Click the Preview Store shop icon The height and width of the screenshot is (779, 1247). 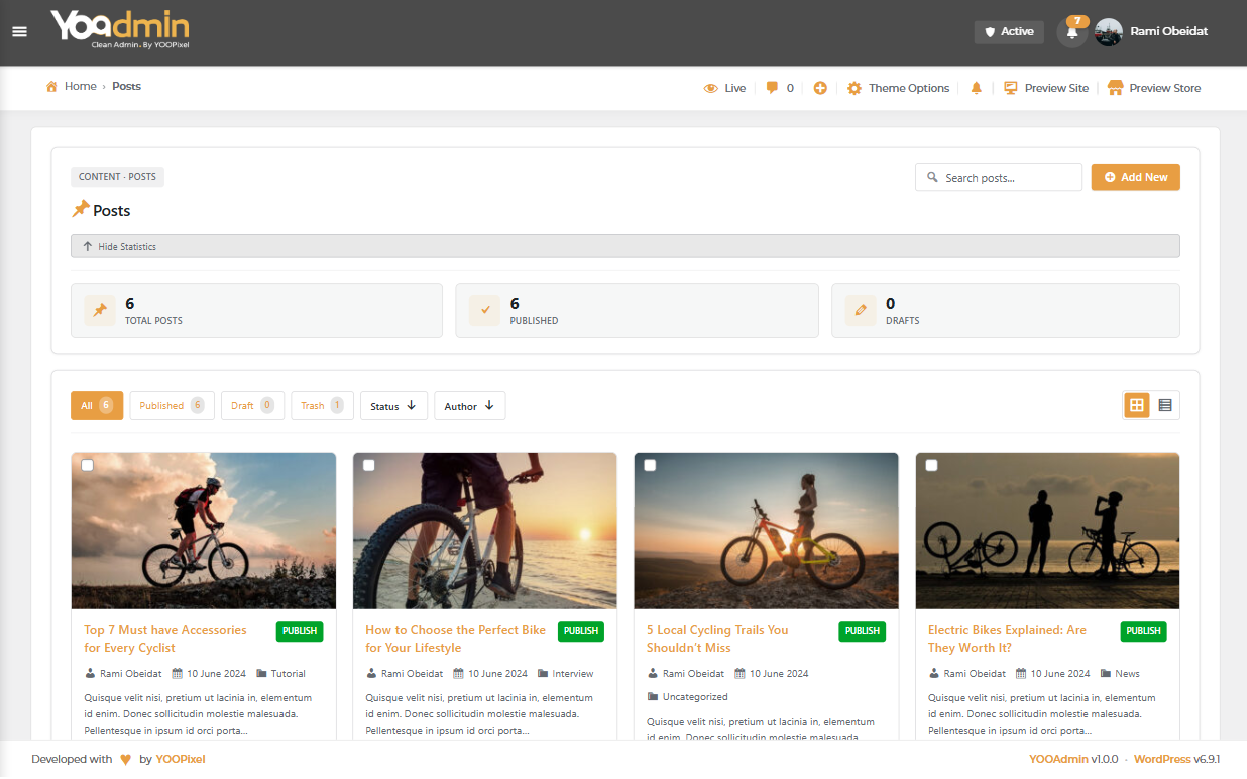click(x=1116, y=88)
